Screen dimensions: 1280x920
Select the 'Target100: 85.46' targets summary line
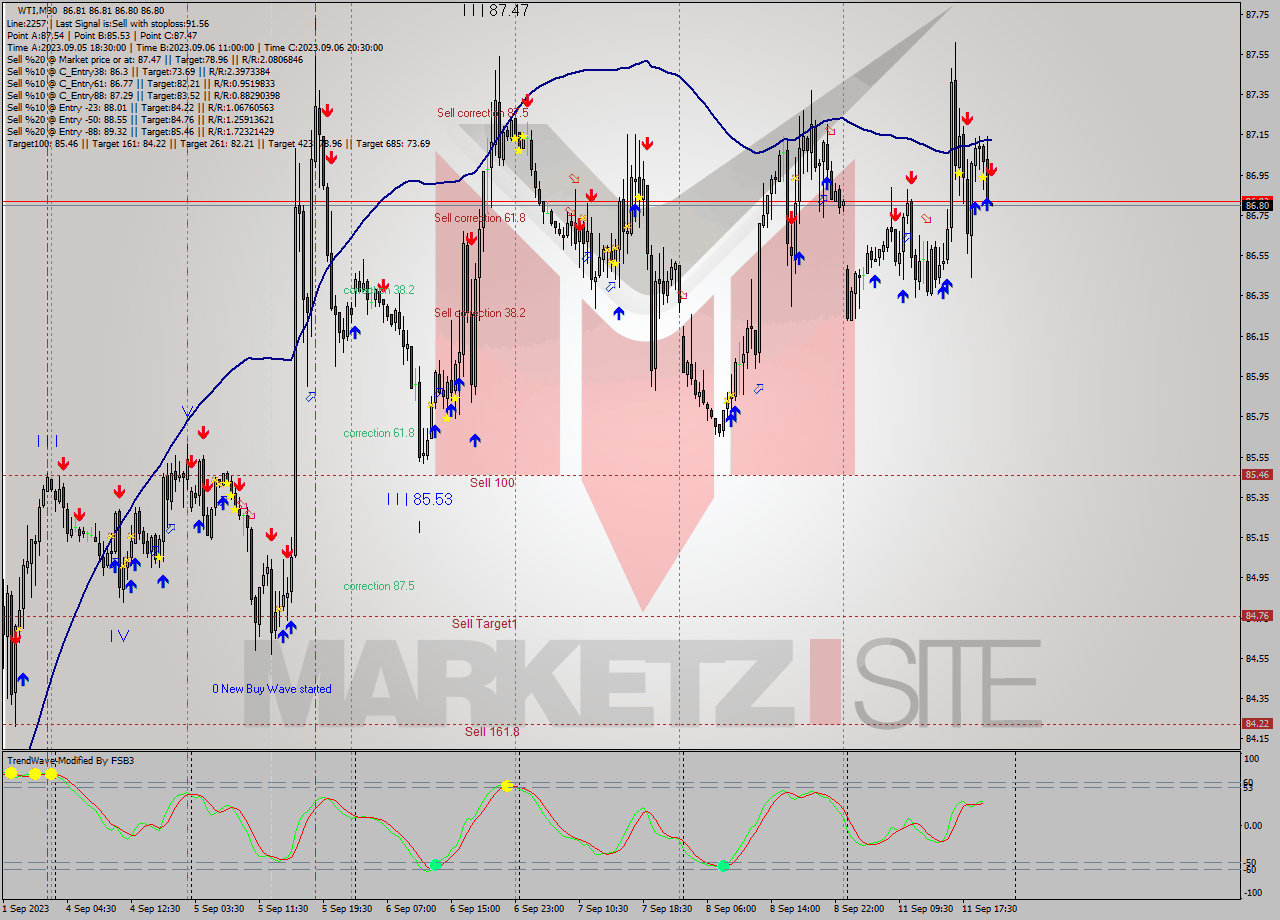coord(218,143)
